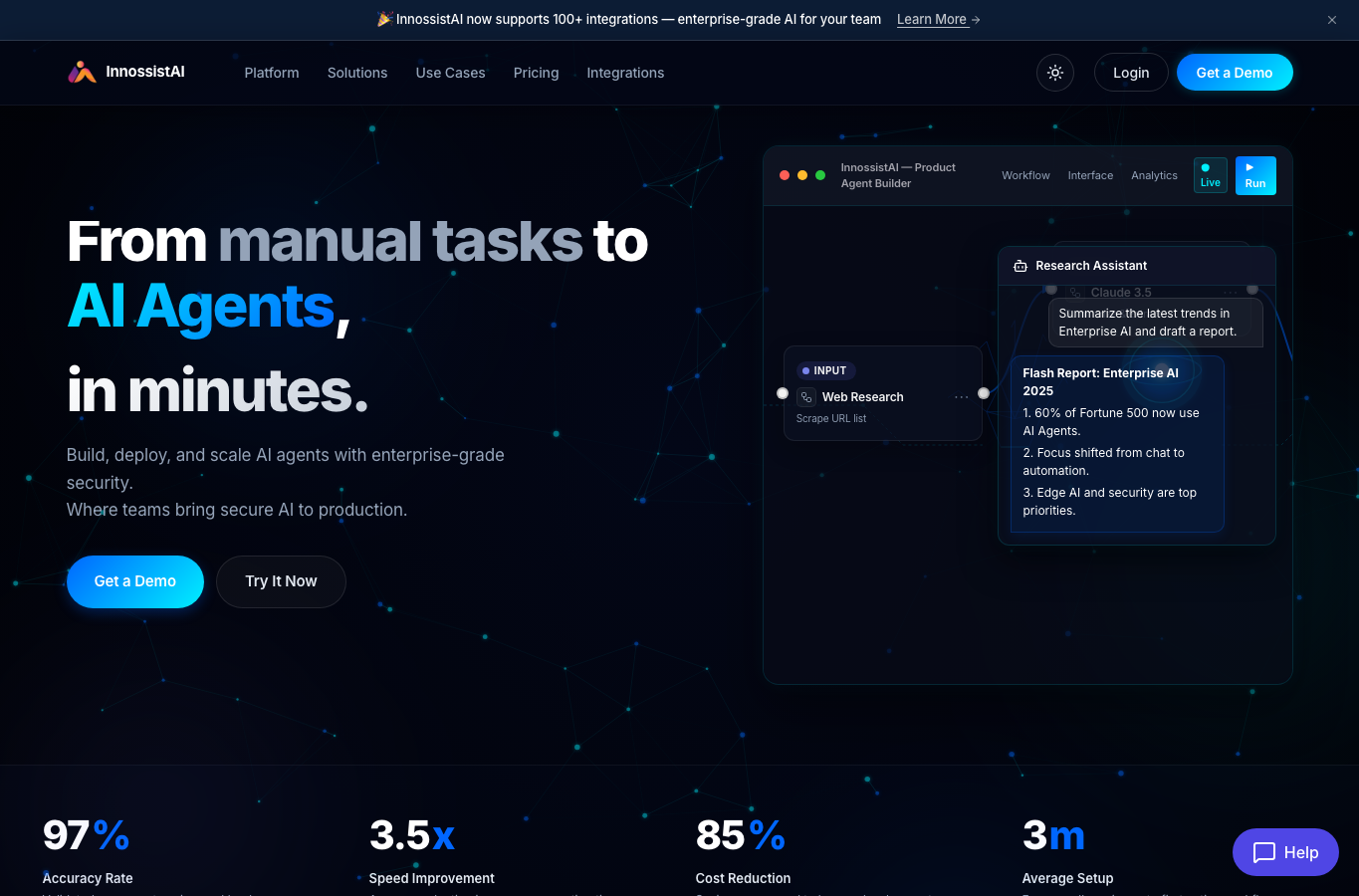This screenshot has width=1359, height=896.
Task: Click the right connector of Web Research node
Action: click(984, 393)
